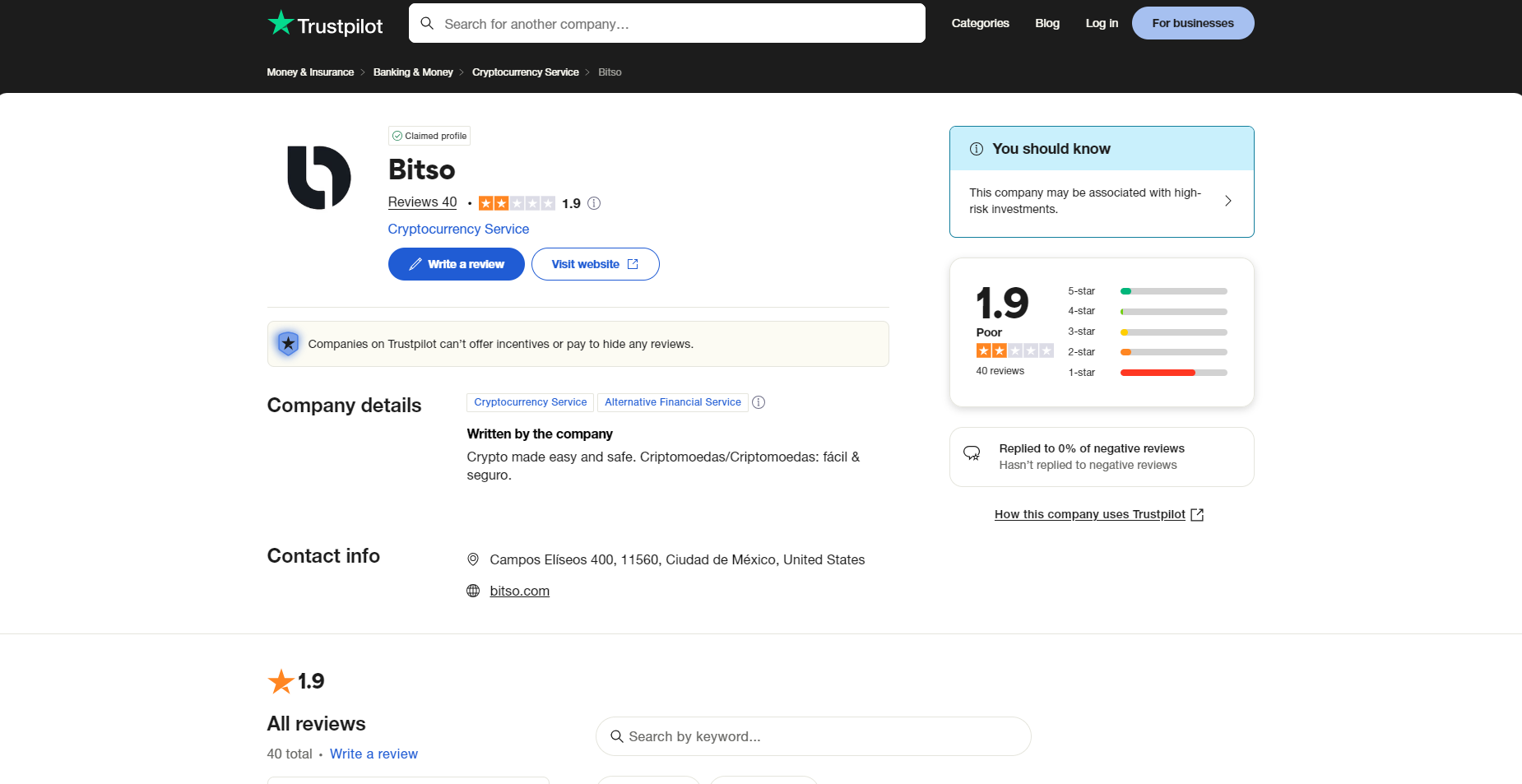Click the globe icon beside bitso.com
The height and width of the screenshot is (784, 1522).
[x=473, y=591]
